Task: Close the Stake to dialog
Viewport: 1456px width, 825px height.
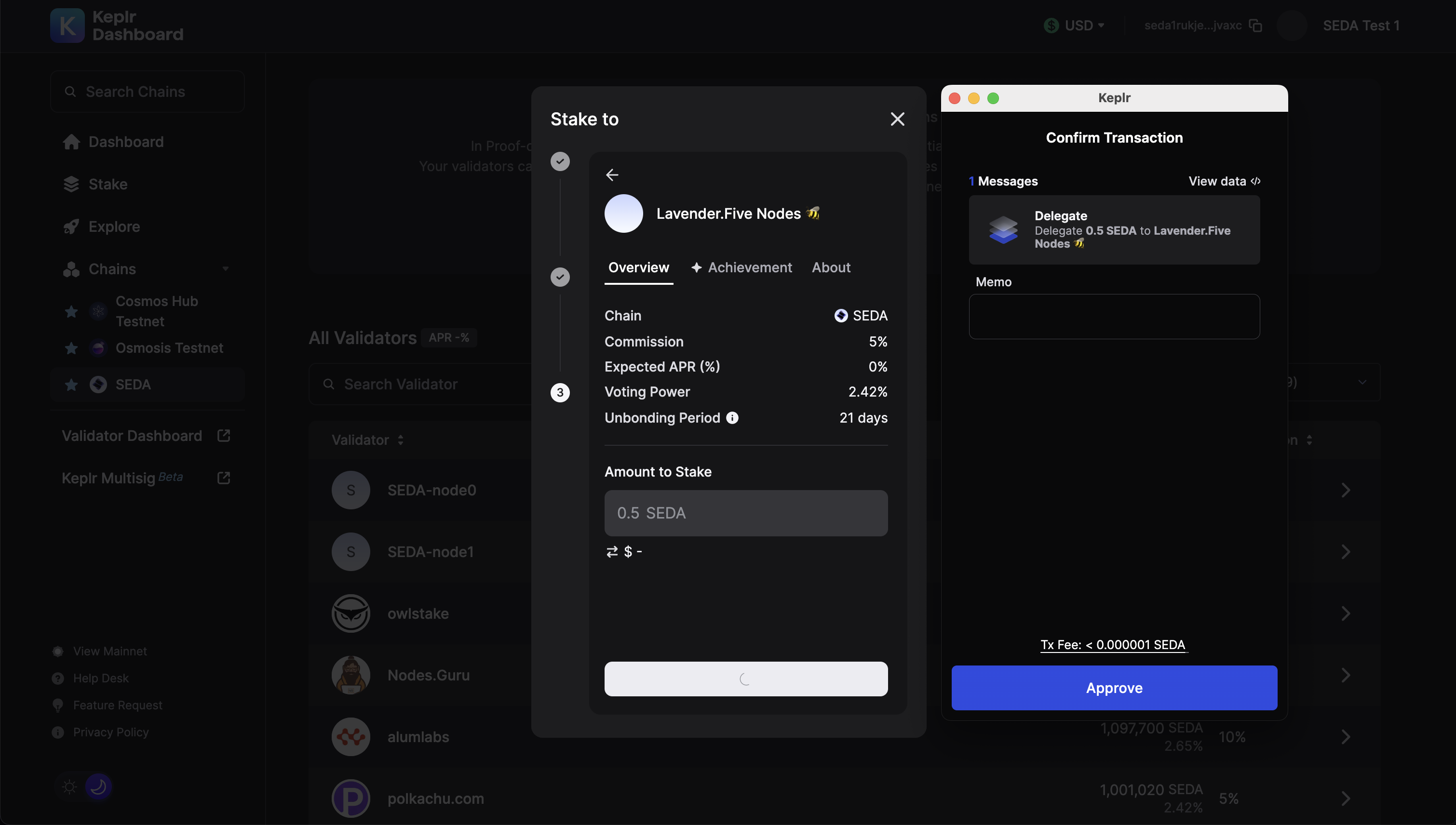Action: coord(897,119)
